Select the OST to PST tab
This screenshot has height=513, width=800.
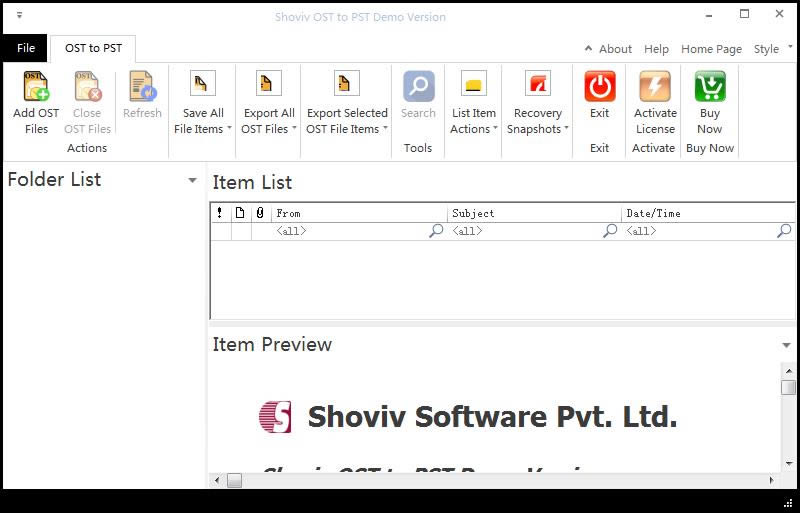point(93,48)
